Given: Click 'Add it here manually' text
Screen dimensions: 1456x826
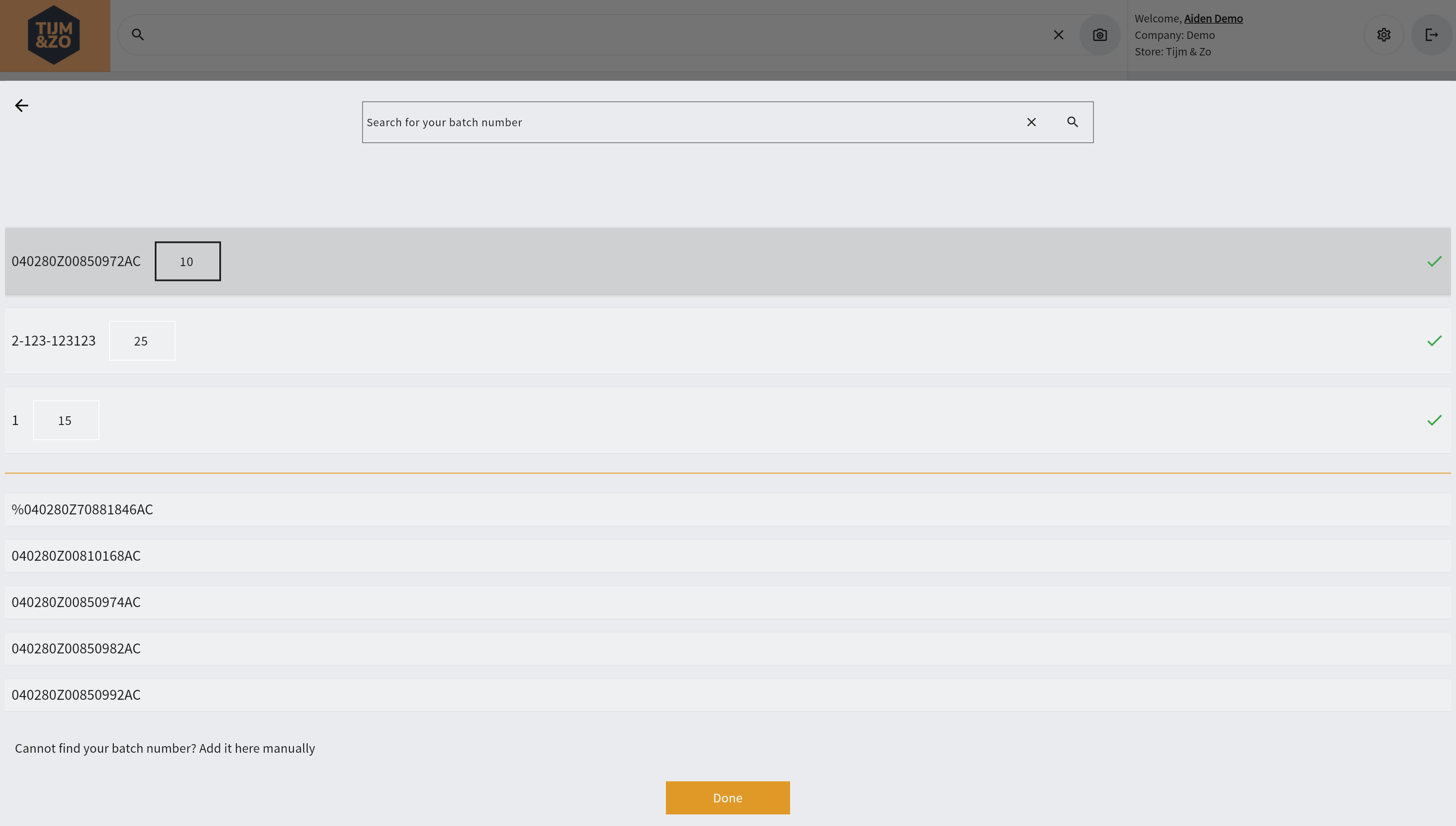Looking at the screenshot, I should click(256, 748).
